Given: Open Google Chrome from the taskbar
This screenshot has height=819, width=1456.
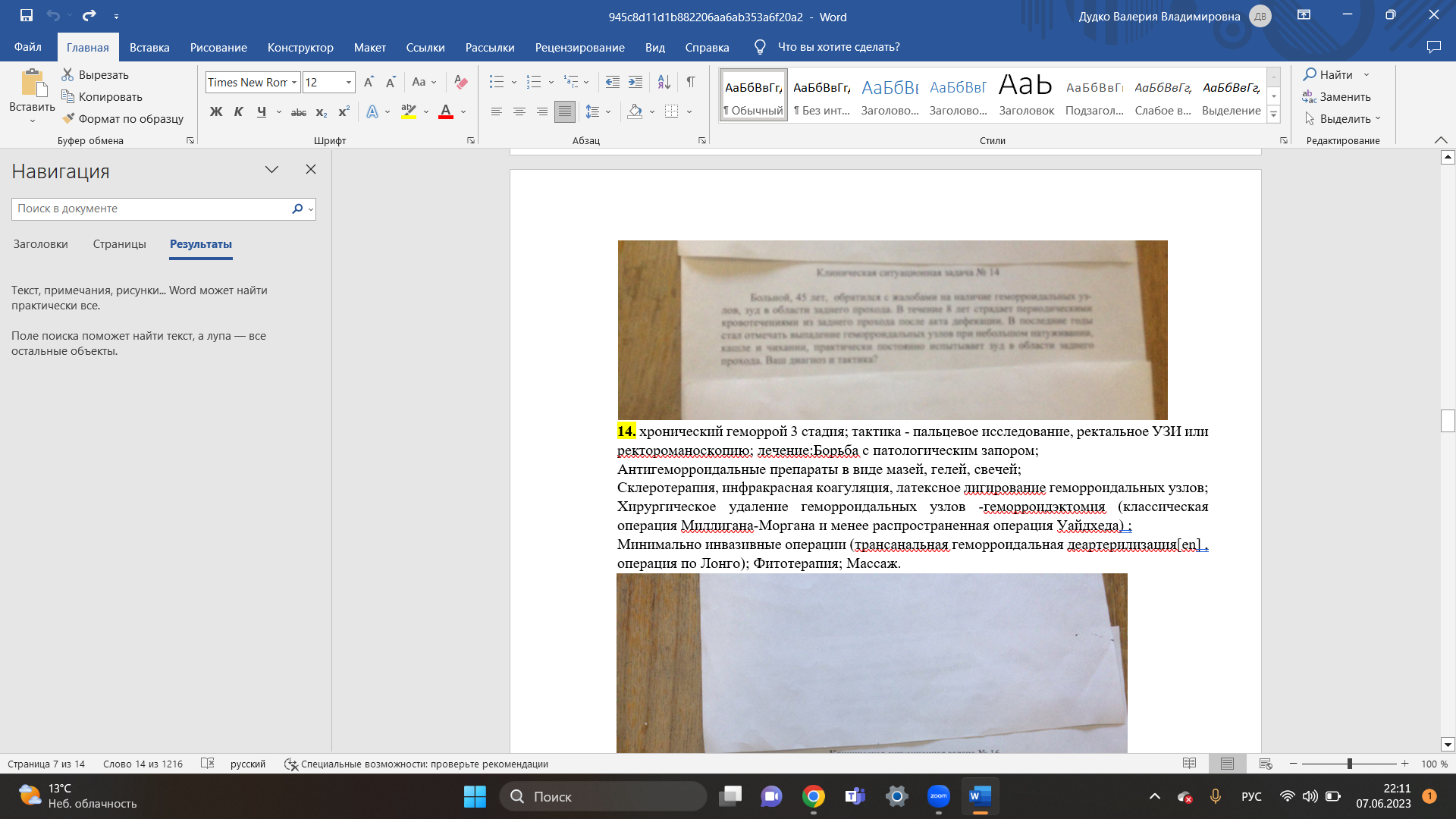Looking at the screenshot, I should 814,796.
